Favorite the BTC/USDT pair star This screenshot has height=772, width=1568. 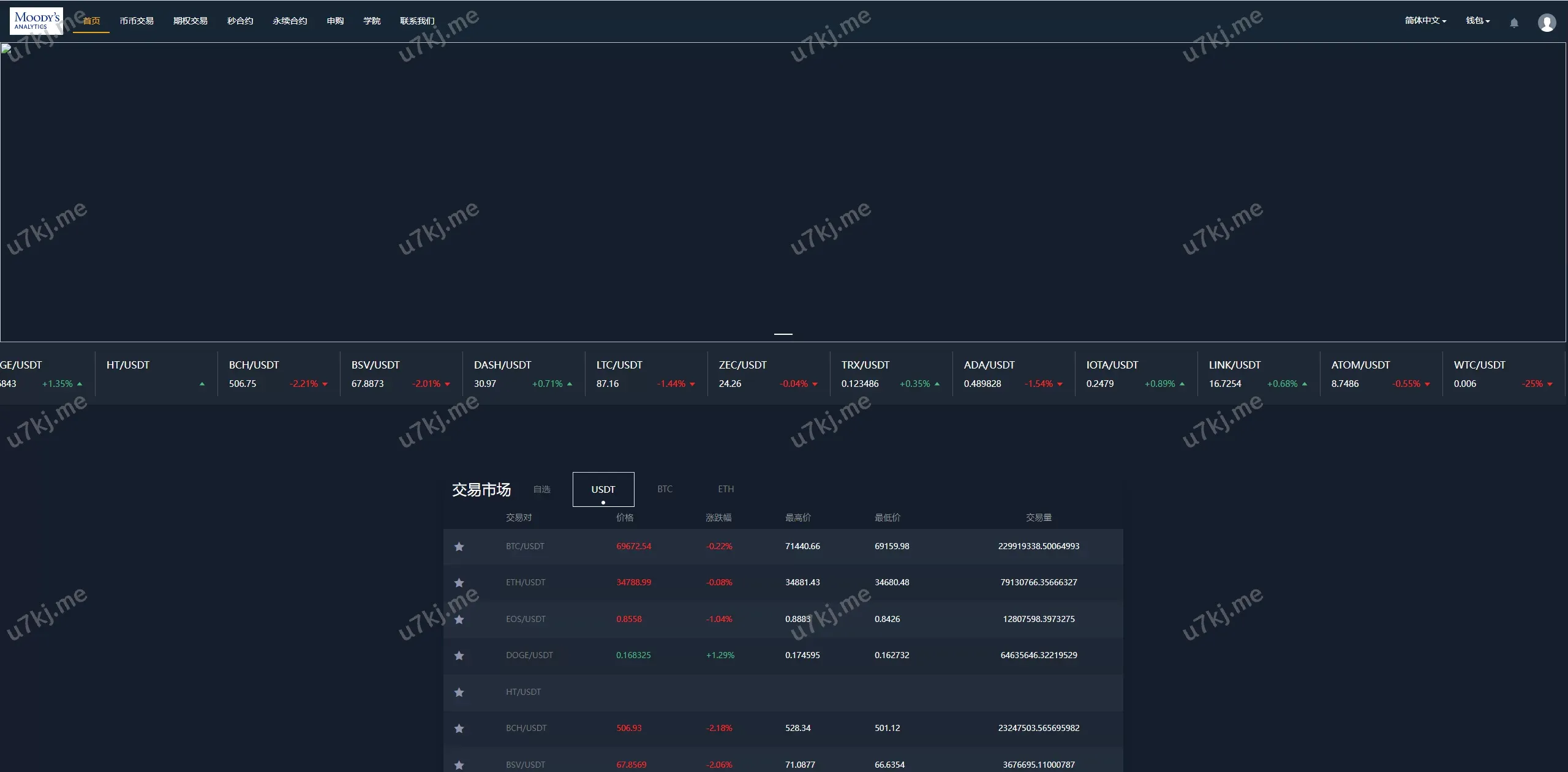point(459,547)
